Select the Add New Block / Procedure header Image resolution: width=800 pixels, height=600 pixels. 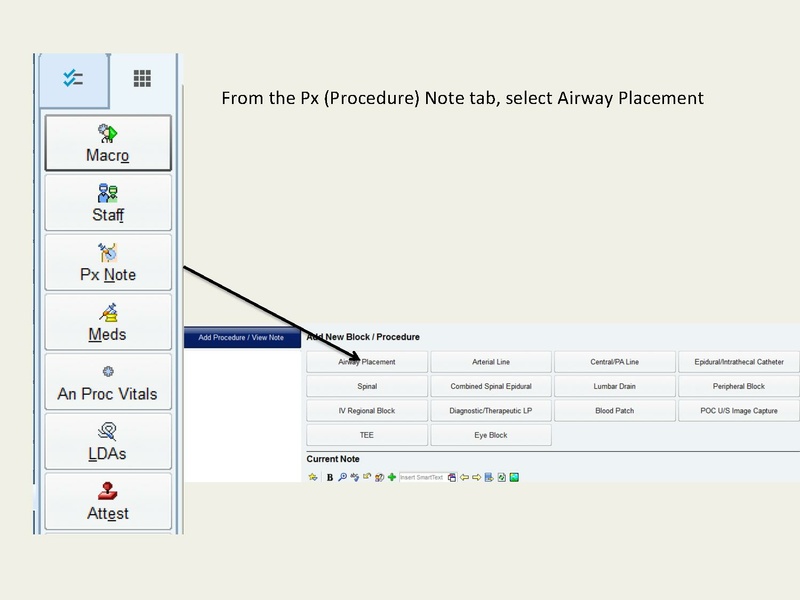(x=366, y=338)
